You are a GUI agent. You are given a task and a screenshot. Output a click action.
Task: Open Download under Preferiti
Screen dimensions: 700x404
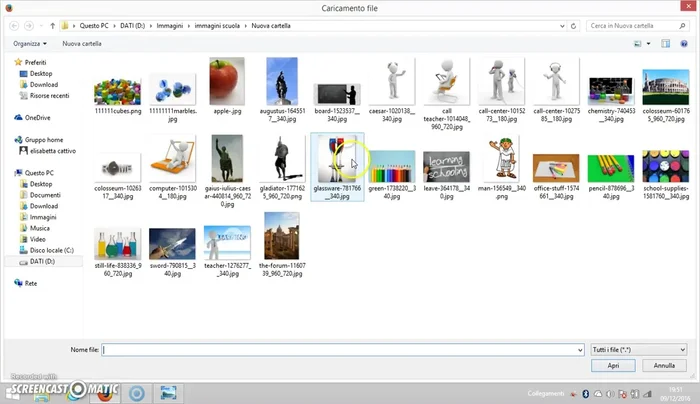pyautogui.click(x=43, y=84)
